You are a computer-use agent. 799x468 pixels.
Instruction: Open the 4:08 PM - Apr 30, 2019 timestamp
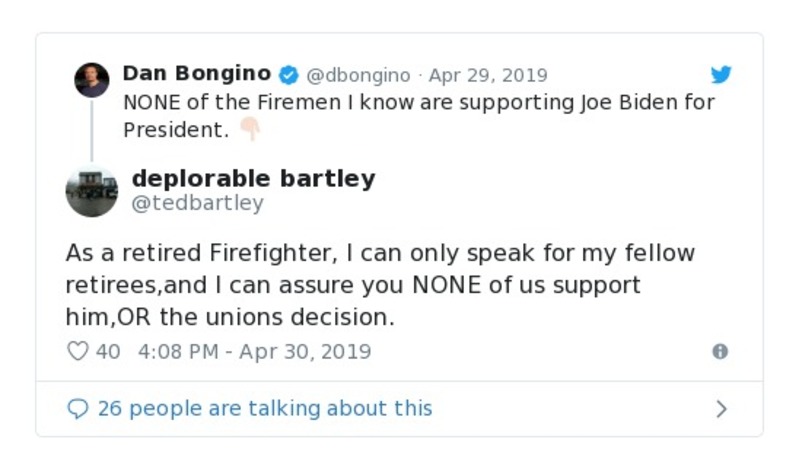(x=254, y=351)
